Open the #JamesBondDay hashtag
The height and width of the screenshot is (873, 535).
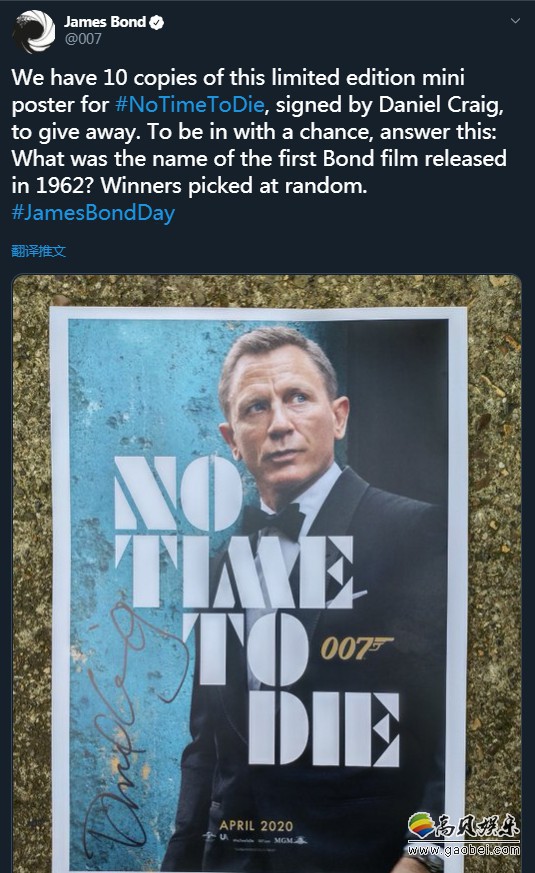pos(93,213)
